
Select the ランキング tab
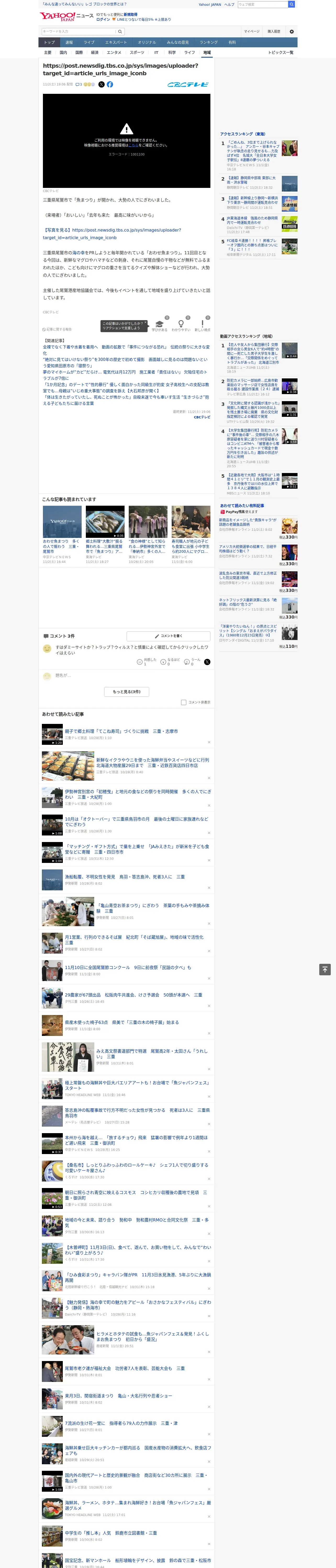click(209, 43)
